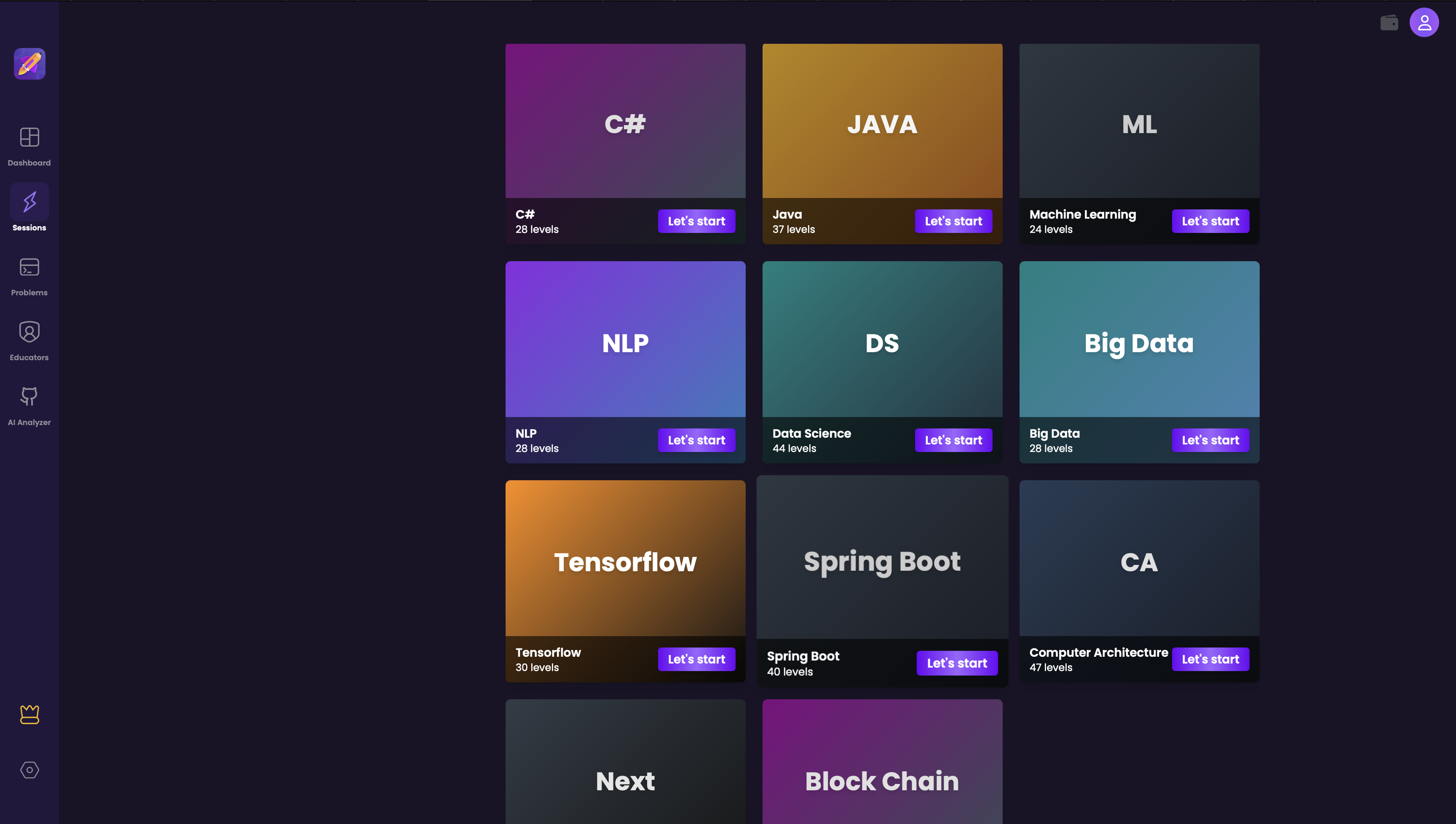Click Let's start on NLP card
The height and width of the screenshot is (824, 1456).
[696, 440]
